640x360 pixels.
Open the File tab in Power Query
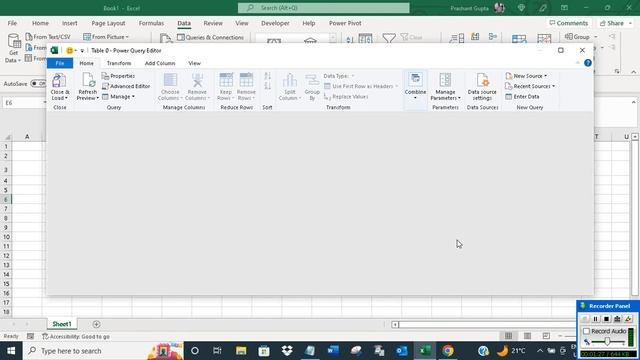(60, 63)
